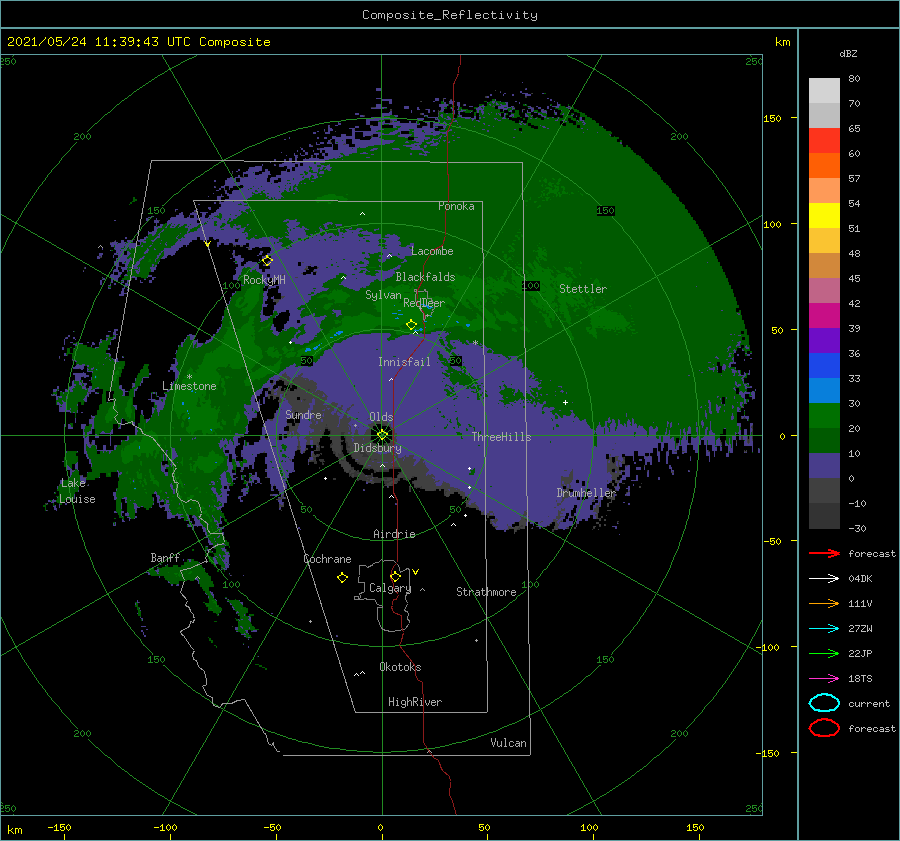Click the orange 60-57 dBZ color swatch
Viewport: 900px width, 841px height.
coord(824,166)
